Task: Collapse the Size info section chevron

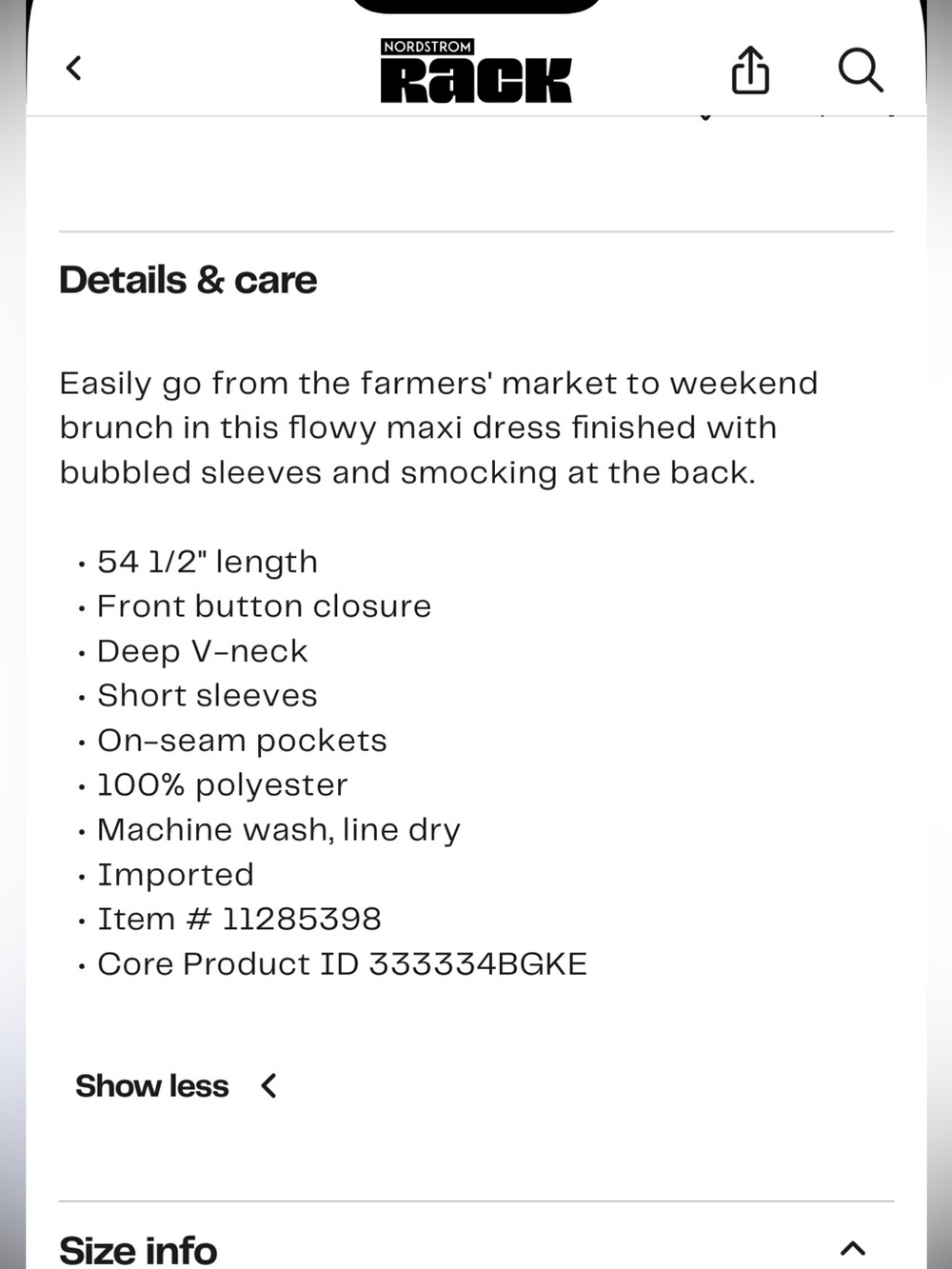Action: click(853, 1248)
